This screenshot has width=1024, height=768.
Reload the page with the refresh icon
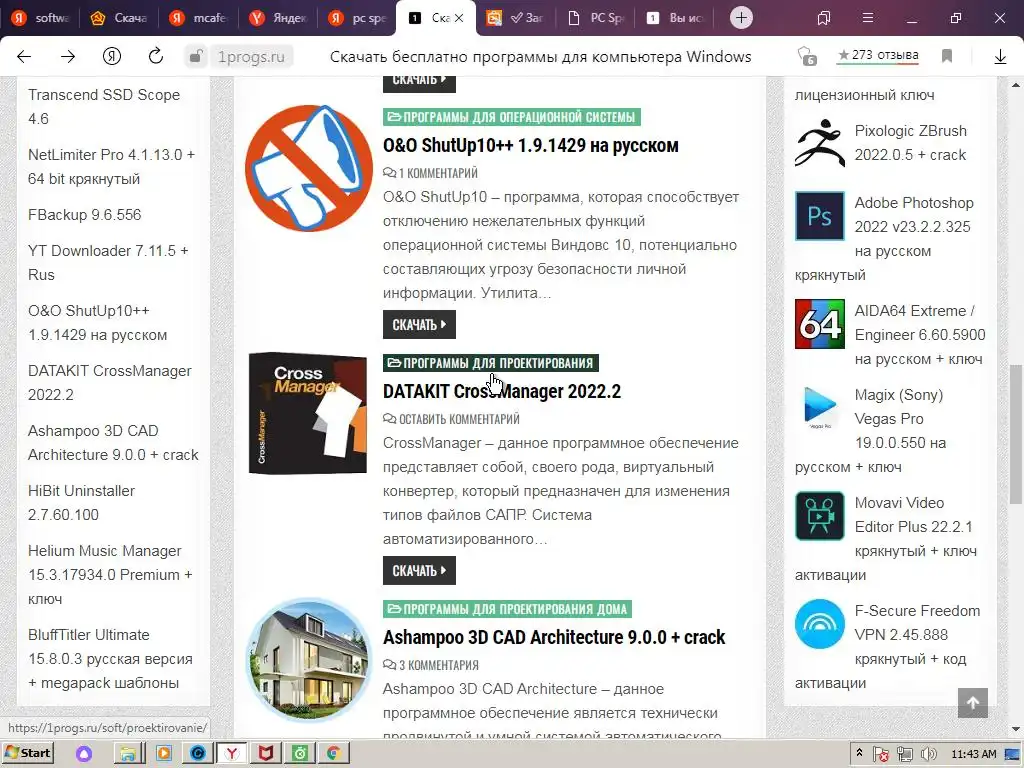(x=155, y=56)
